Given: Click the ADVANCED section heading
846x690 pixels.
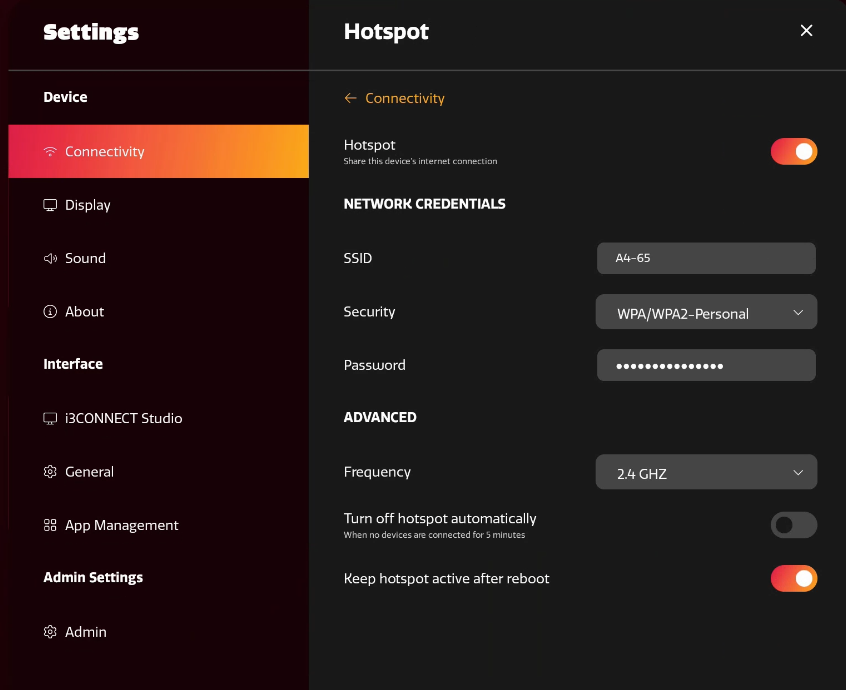Looking at the screenshot, I should pyautogui.click(x=380, y=418).
